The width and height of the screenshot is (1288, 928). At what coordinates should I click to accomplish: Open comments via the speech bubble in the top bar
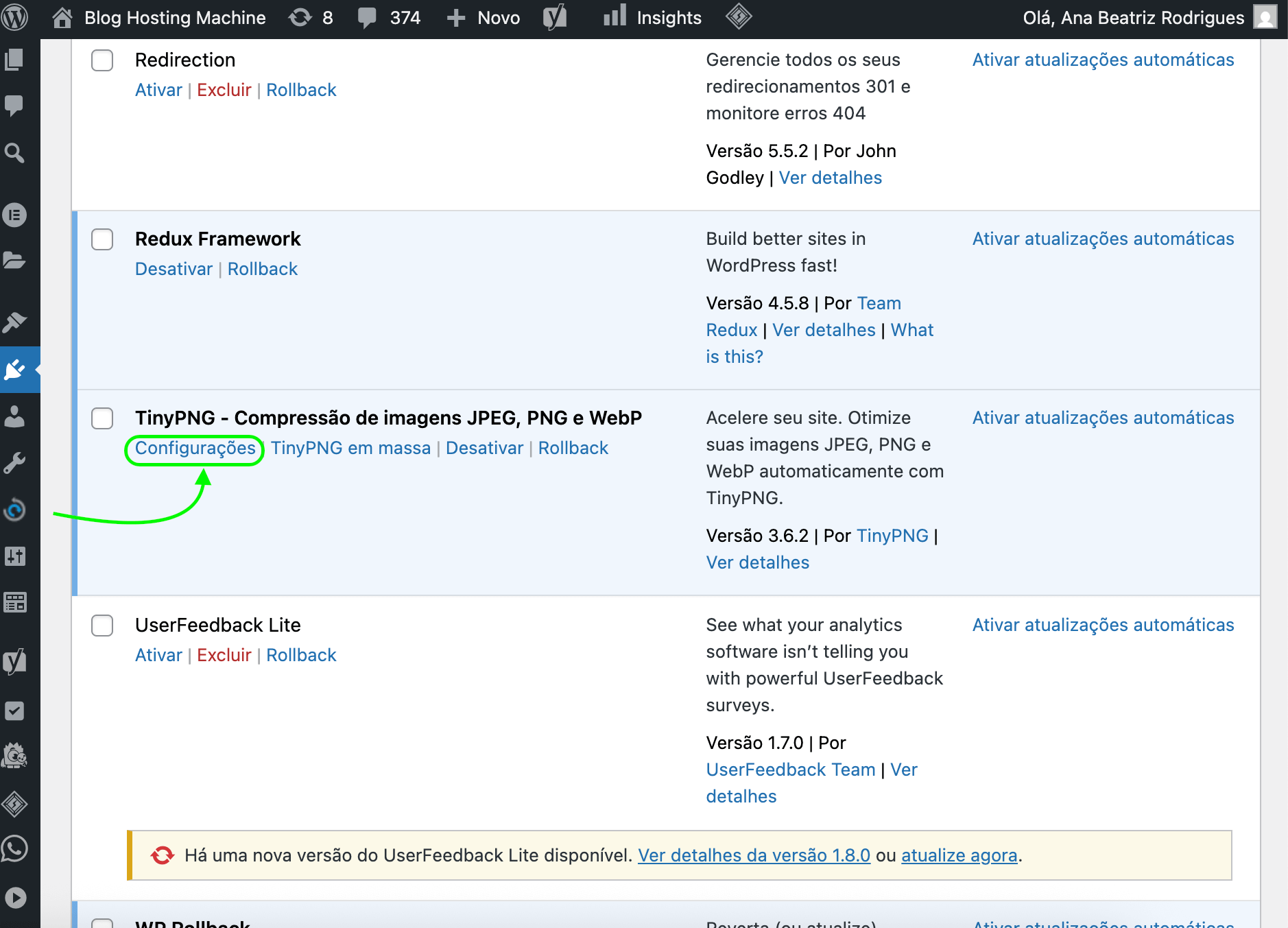tap(368, 18)
